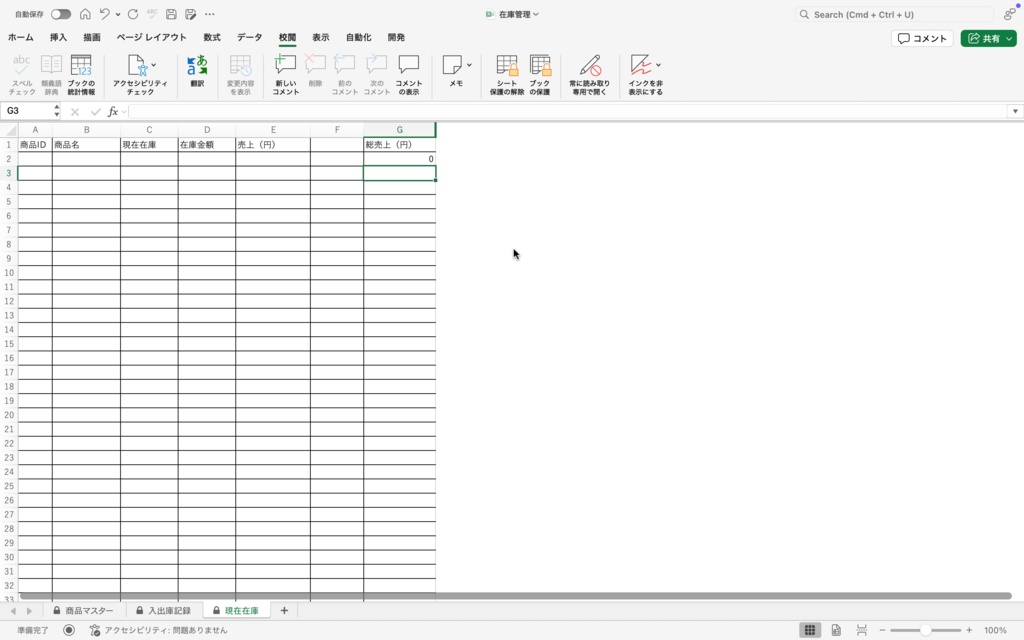1024x640 pixels.
Task: Select the 現在在庫 sheet tab
Action: (236, 611)
